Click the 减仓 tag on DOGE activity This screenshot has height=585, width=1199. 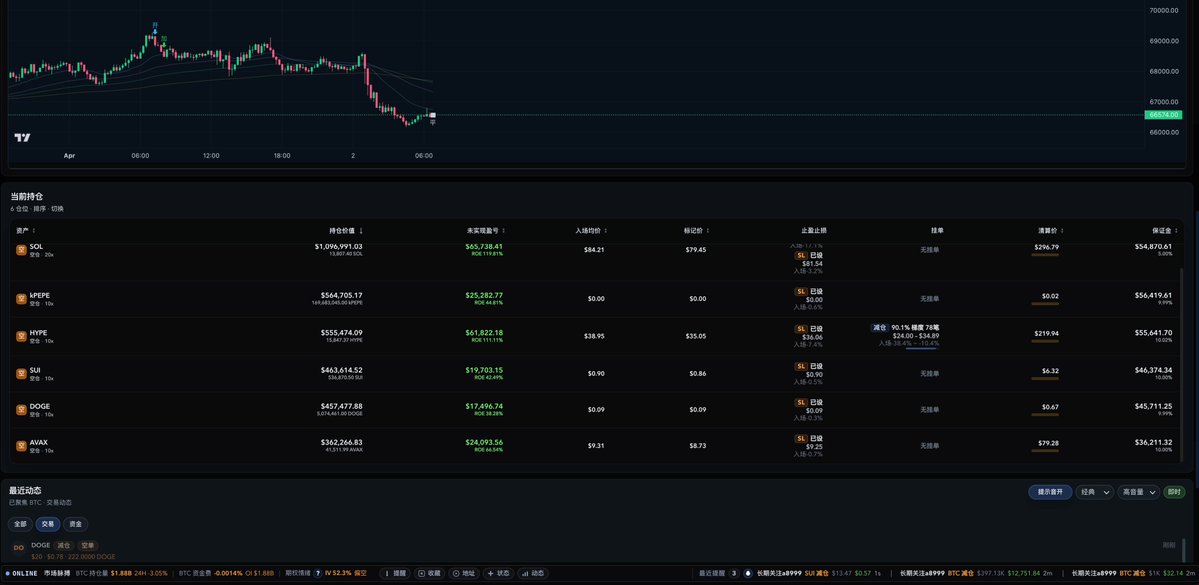63,545
